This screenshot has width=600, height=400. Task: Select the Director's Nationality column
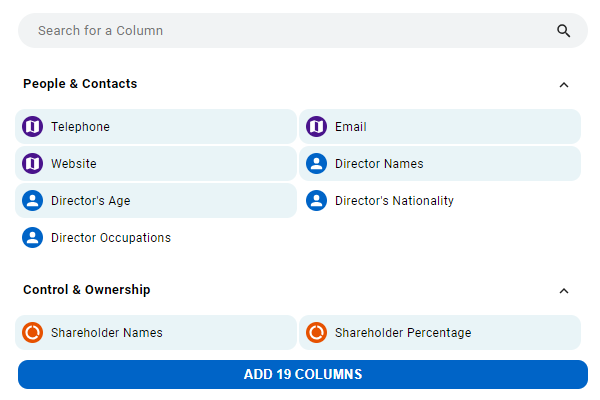[x=440, y=201]
